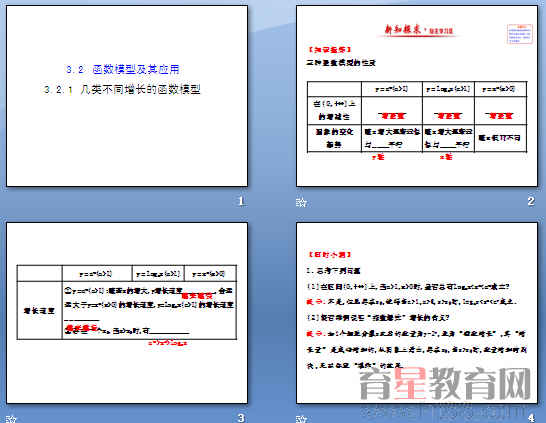The width and height of the screenshot is (546, 423).
Task: Click the red bracketed heading on slide 4
Action: [329, 254]
